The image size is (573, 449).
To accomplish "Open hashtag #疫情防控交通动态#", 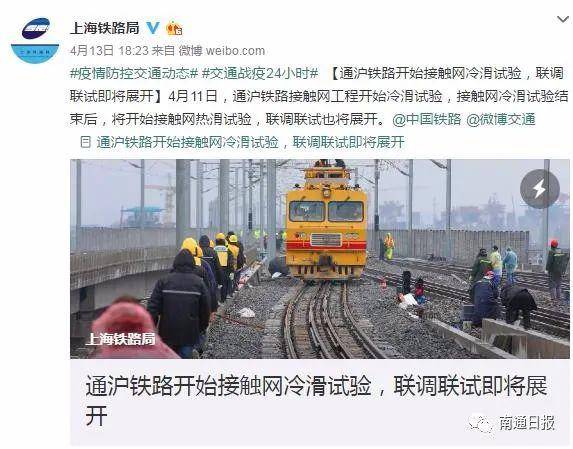I will [x=134, y=73].
